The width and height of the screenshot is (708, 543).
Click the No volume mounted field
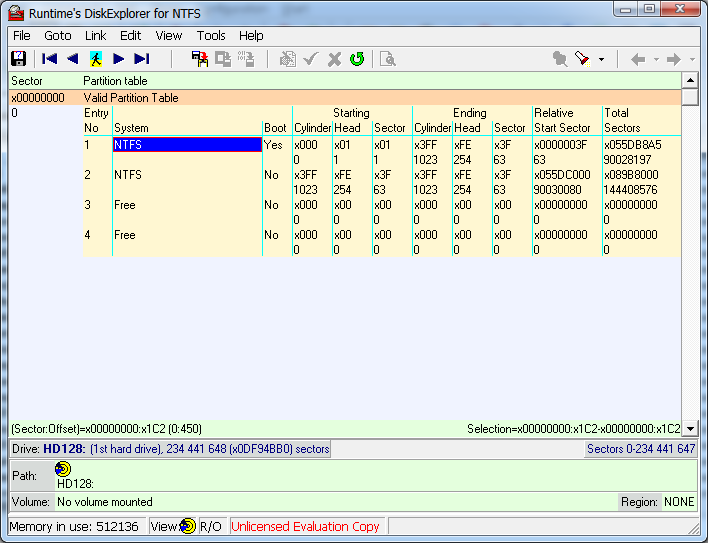(x=336, y=502)
